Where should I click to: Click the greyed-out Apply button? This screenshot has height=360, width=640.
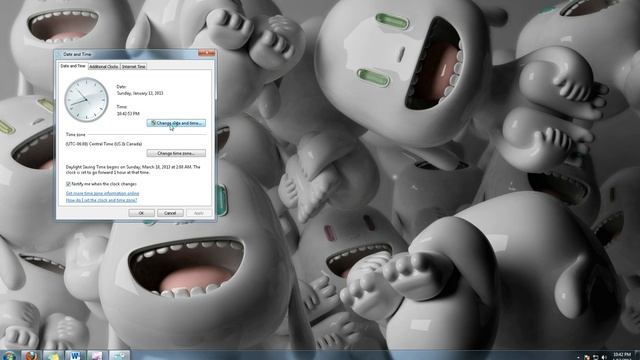(x=199, y=213)
